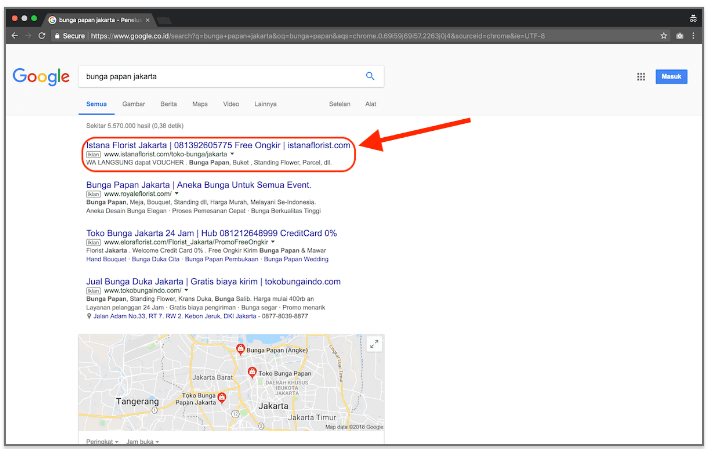
Task: Click into the Google search box
Action: (x=220, y=76)
